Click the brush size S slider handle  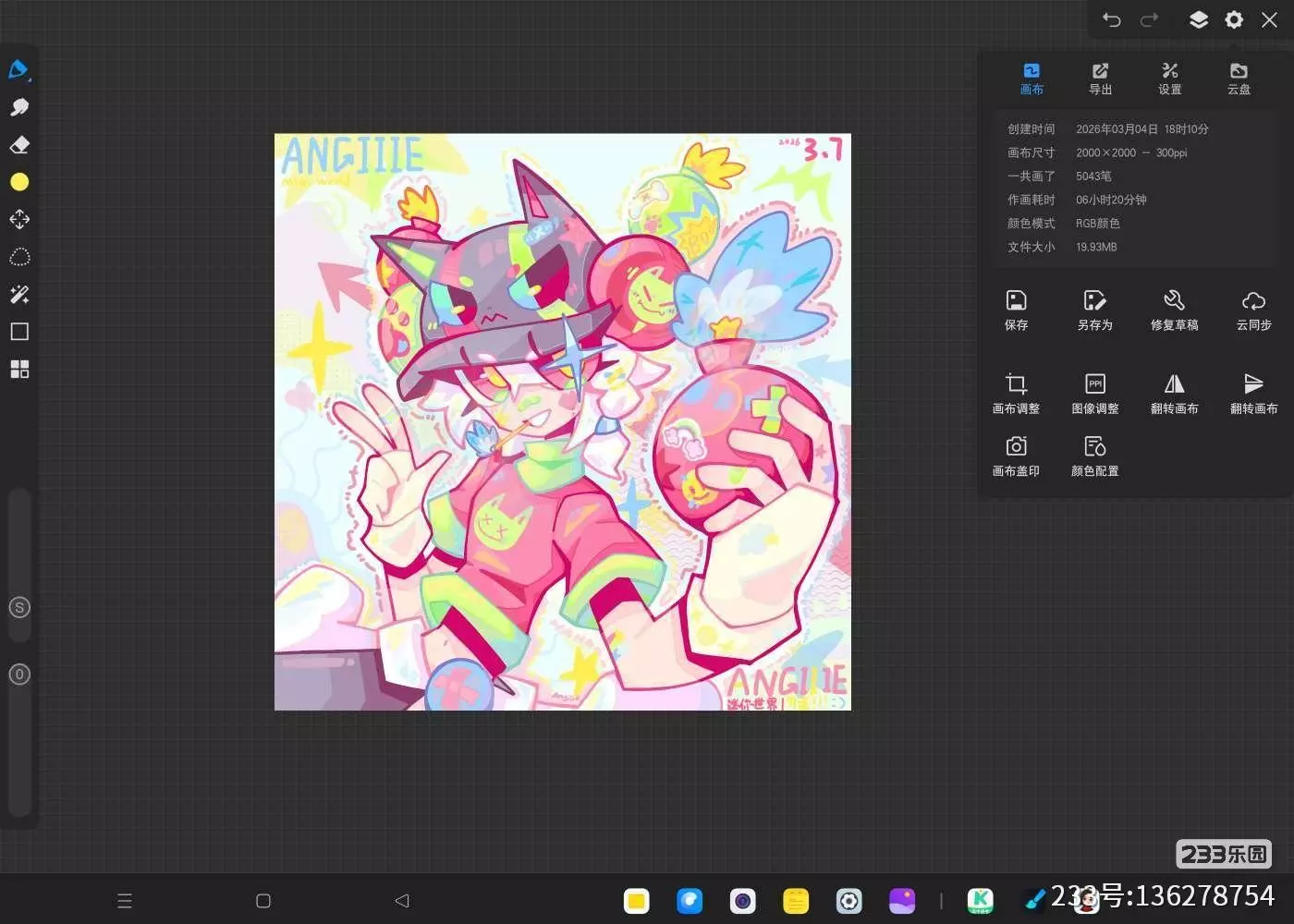click(x=19, y=607)
